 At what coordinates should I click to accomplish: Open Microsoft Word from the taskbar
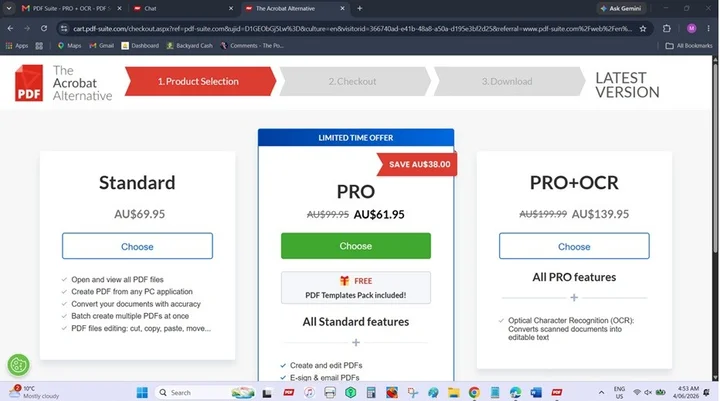(536, 392)
